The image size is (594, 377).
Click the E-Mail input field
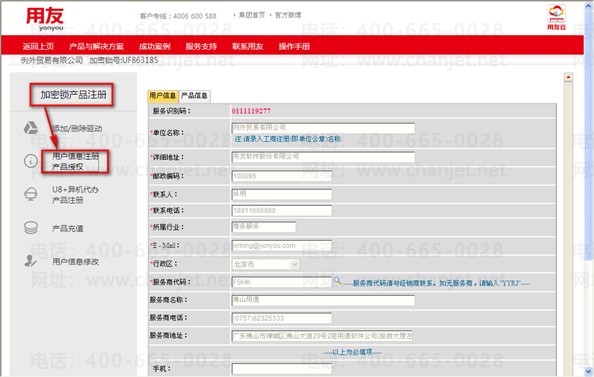(281, 246)
